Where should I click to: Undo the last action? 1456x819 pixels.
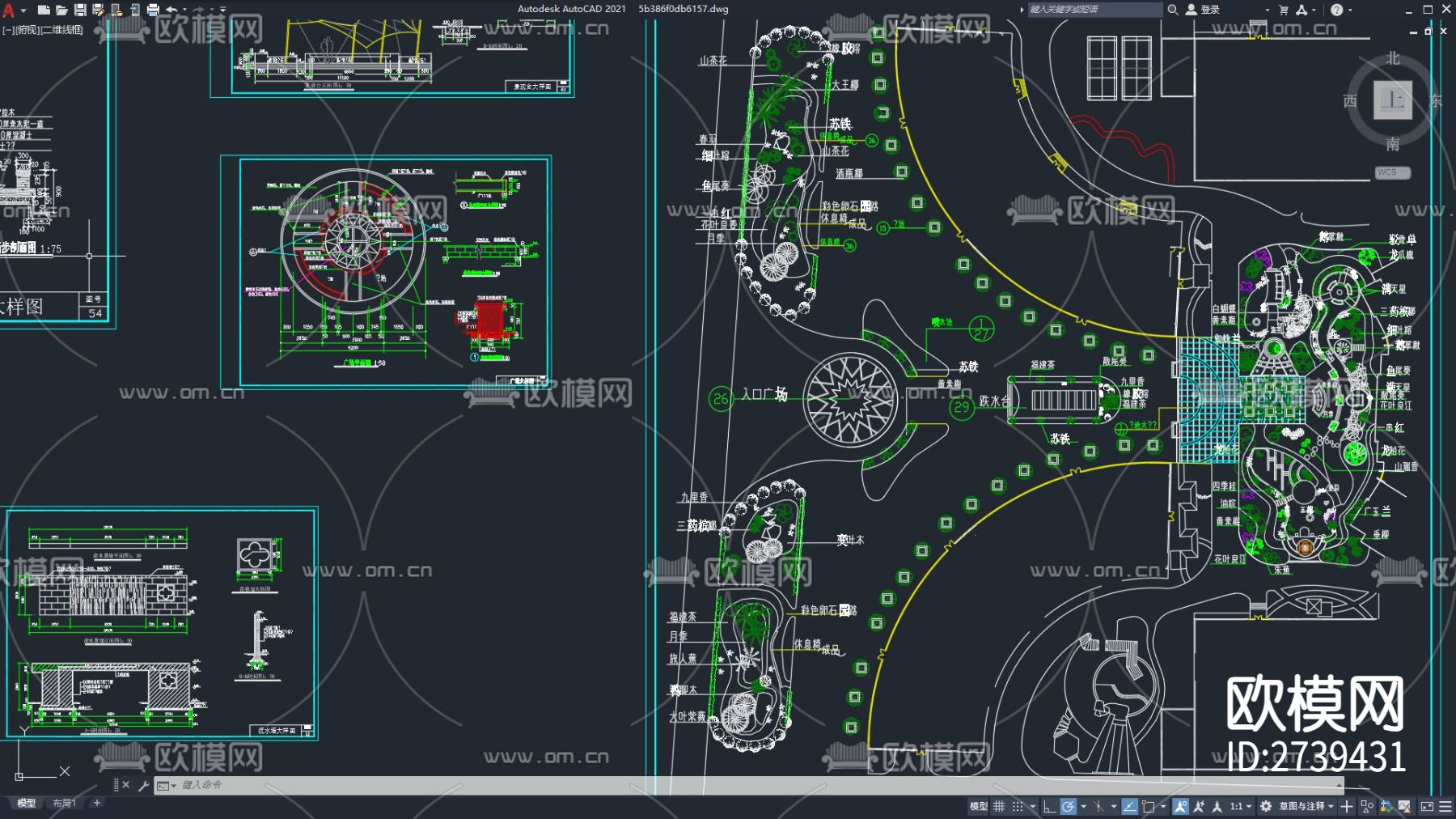[171, 10]
